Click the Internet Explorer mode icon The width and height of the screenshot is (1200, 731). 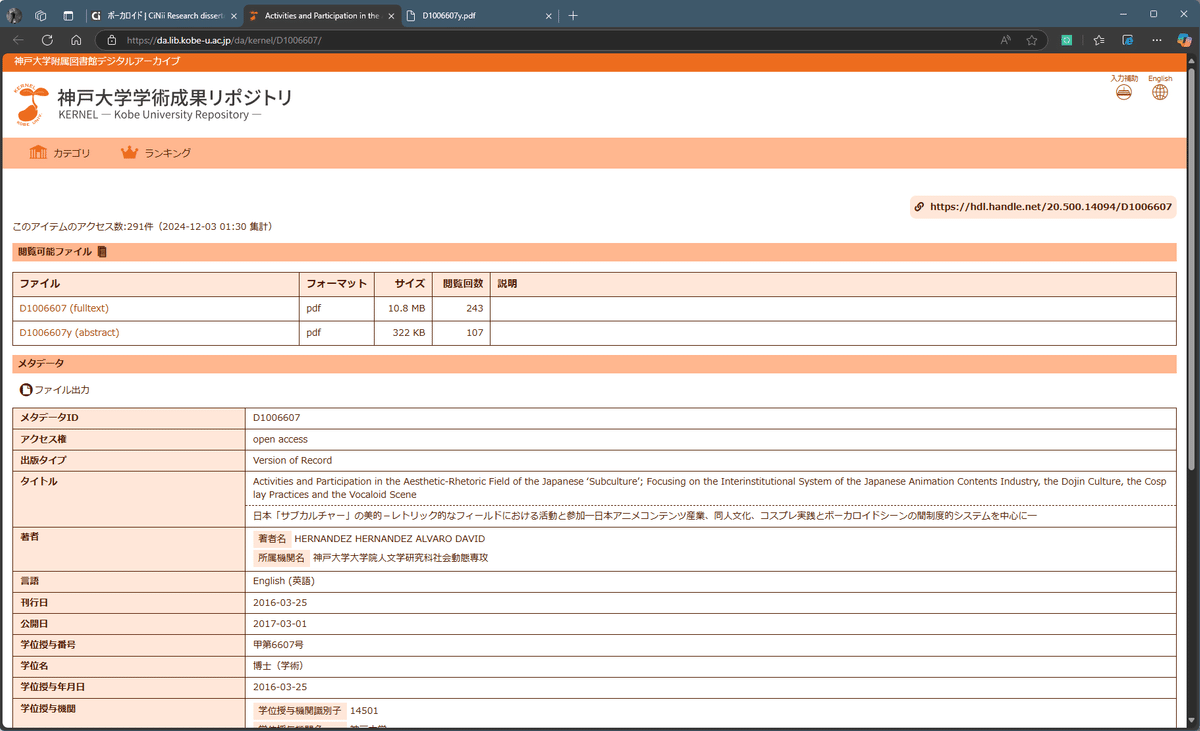click(x=1127, y=40)
